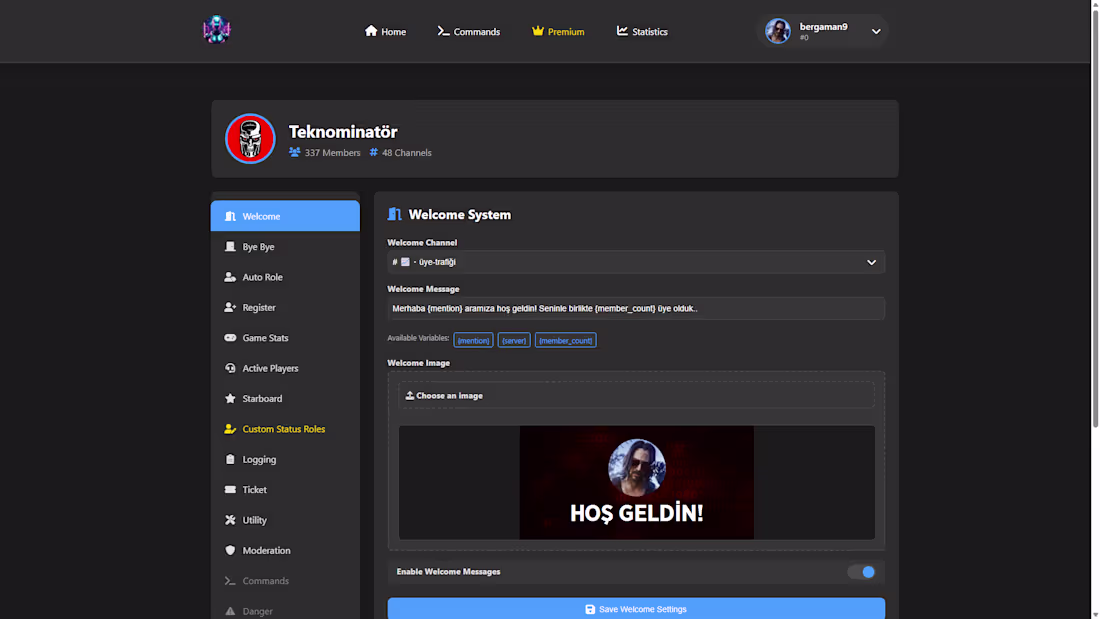
Task: Click Home in the top navigation
Action: coord(385,32)
